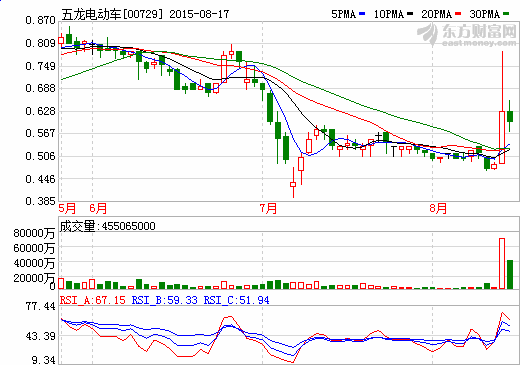
Task: Click the 0.446 price axis label
Action: coord(40,179)
